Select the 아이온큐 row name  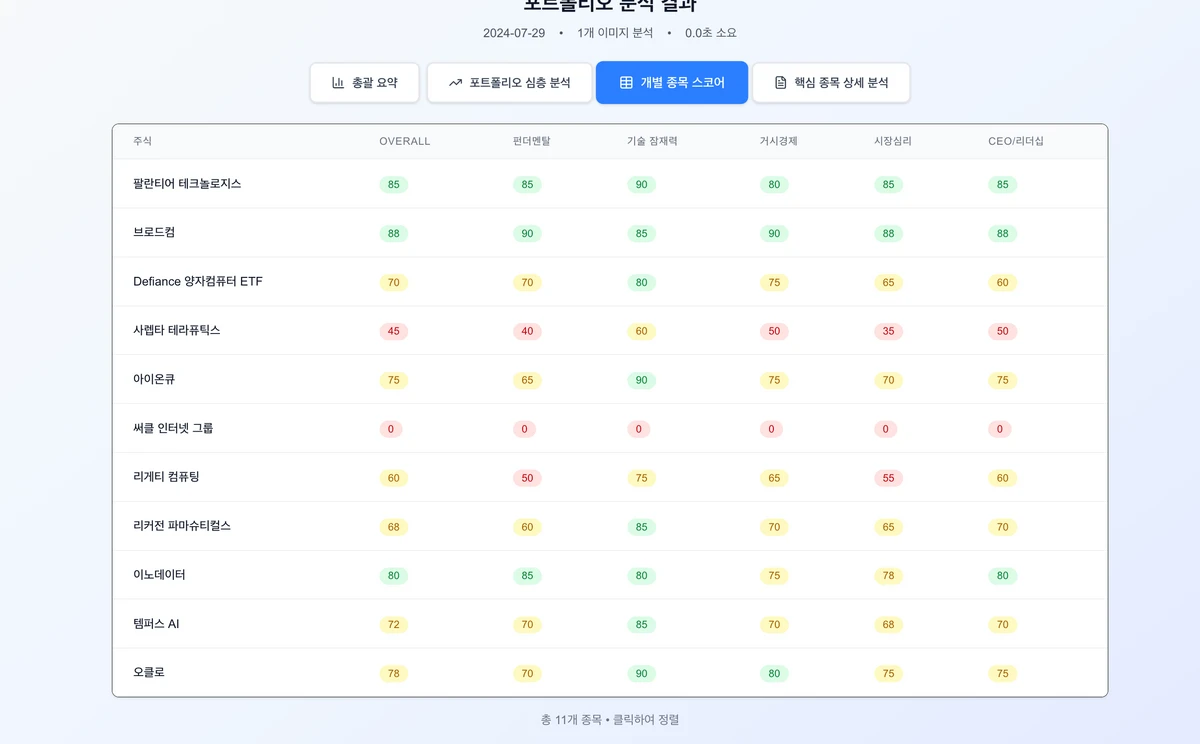[154, 380]
